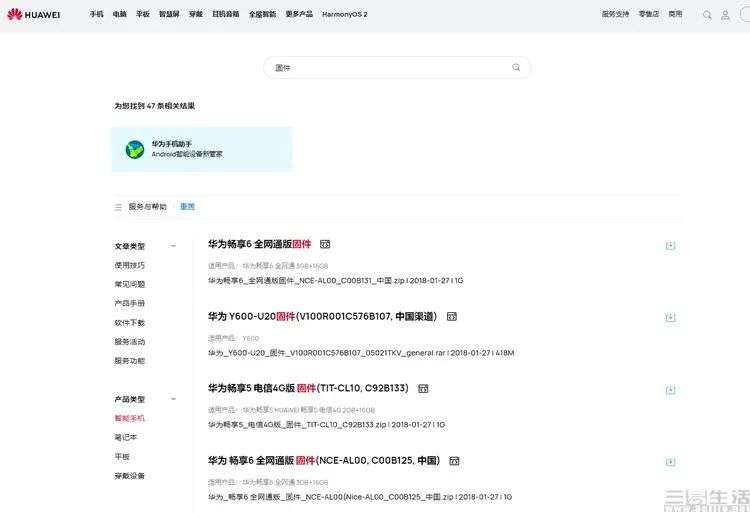Open the user account icon
This screenshot has height=513, width=750.
[725, 15]
